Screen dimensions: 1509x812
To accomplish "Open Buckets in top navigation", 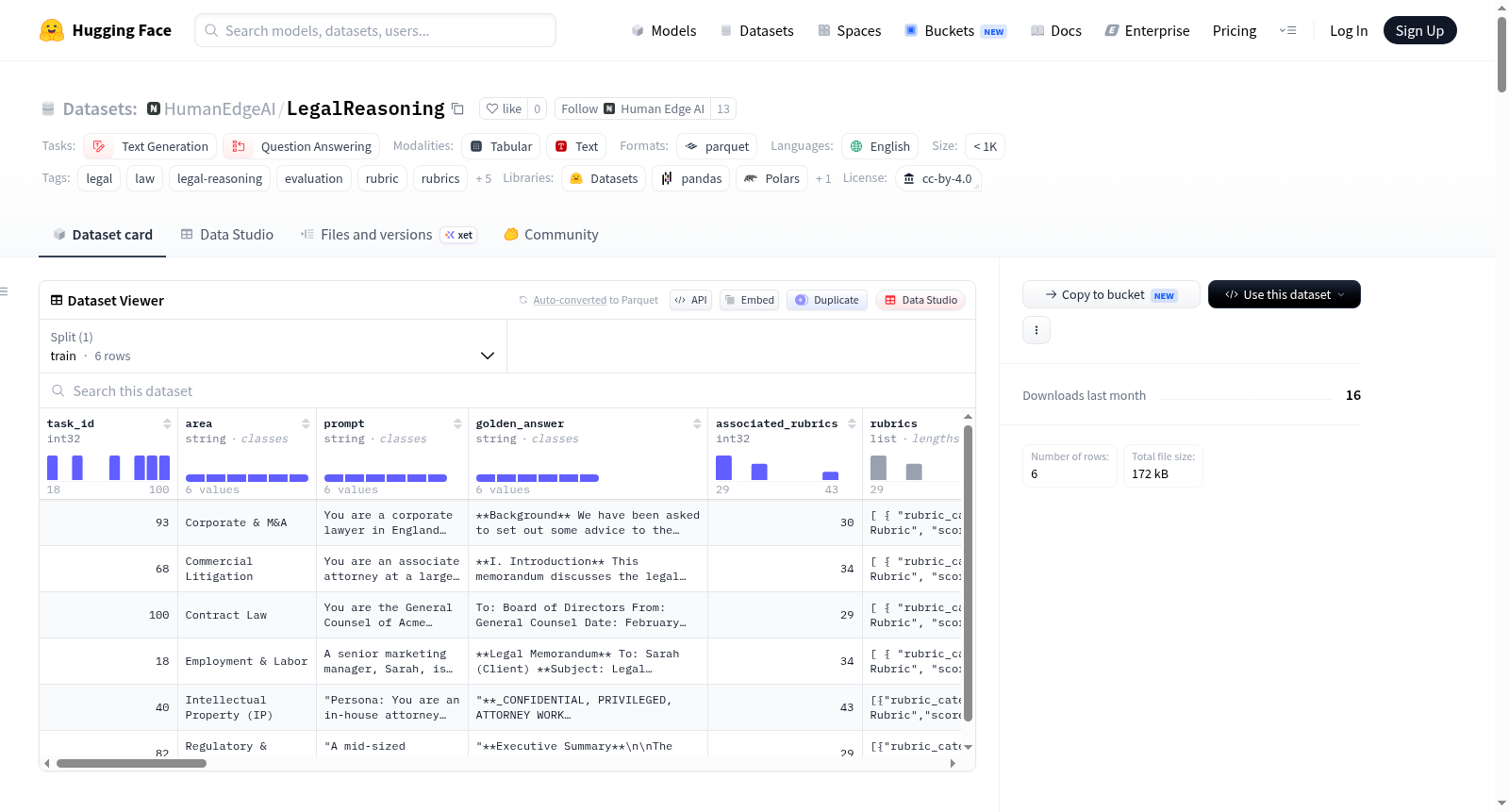I will pos(955,30).
